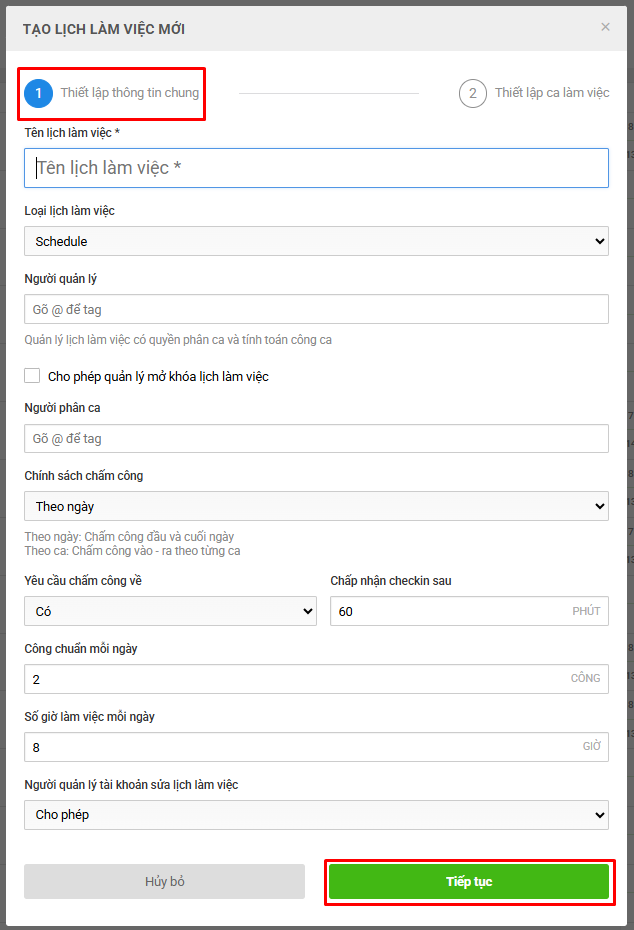The width and height of the screenshot is (634, 930).
Task: Click the Theo ca explanation text
Action: 132,551
